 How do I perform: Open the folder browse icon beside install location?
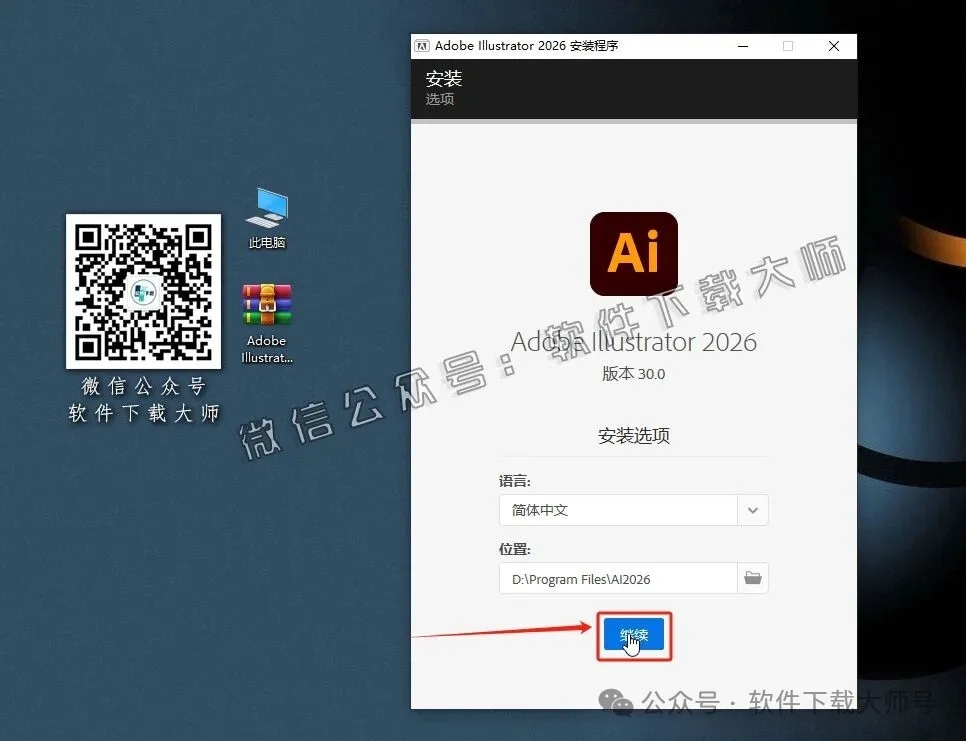[x=753, y=578]
